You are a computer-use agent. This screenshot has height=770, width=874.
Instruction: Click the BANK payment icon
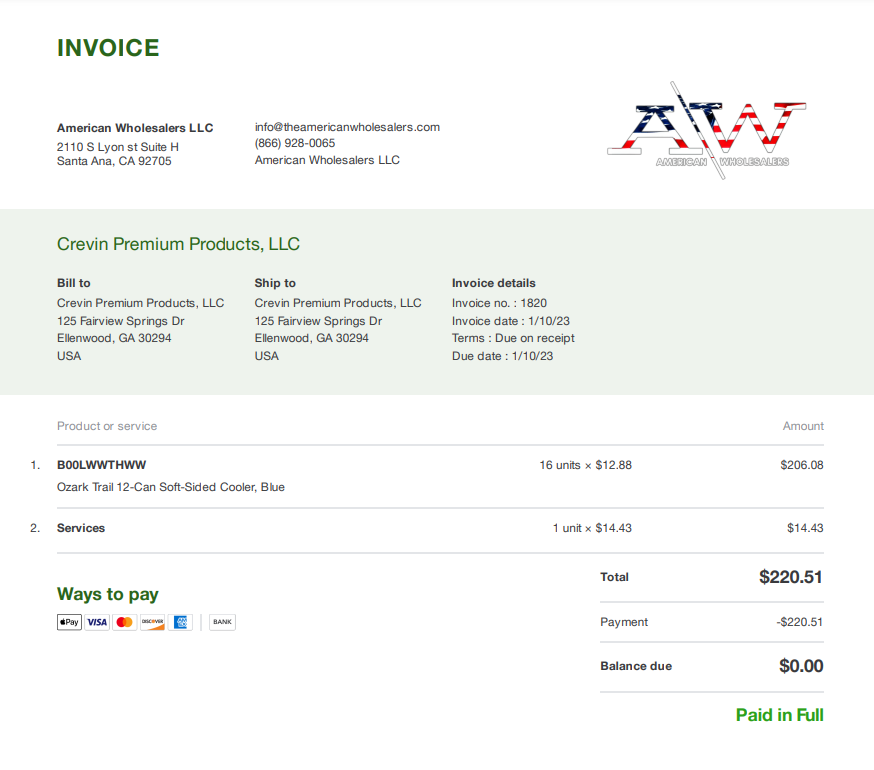pyautogui.click(x=222, y=622)
